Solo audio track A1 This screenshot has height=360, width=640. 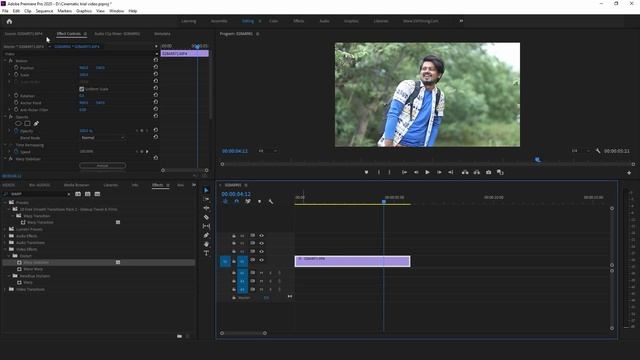[270, 273]
